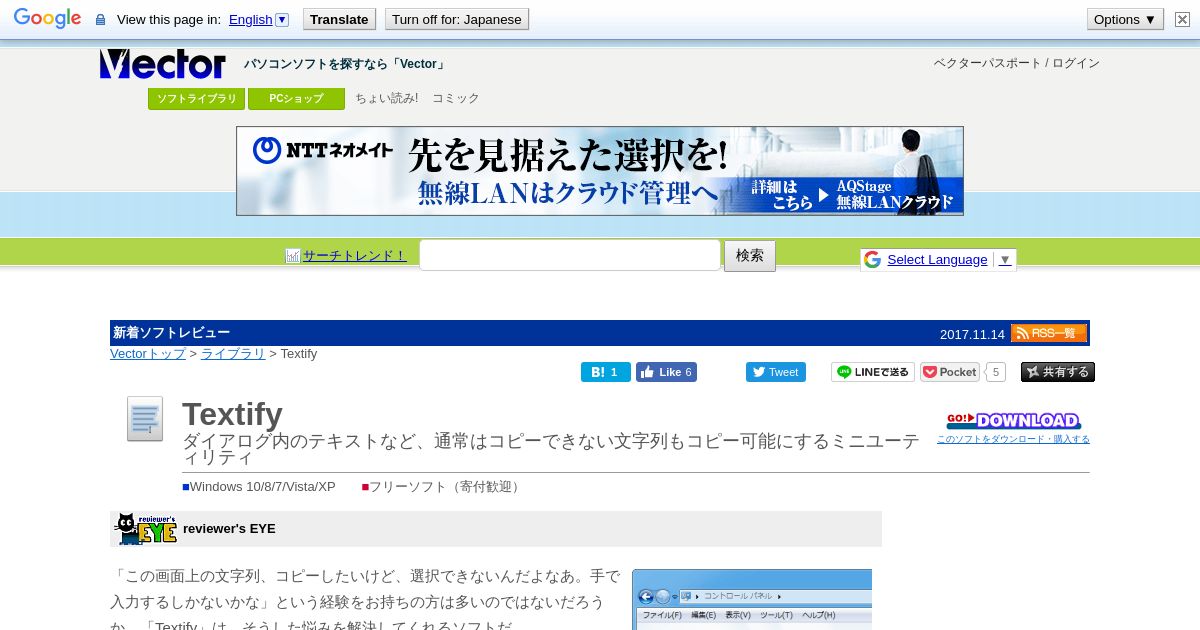The height and width of the screenshot is (630, 1200).
Task: Open the ソフトライブラリ tab
Action: 197,99
